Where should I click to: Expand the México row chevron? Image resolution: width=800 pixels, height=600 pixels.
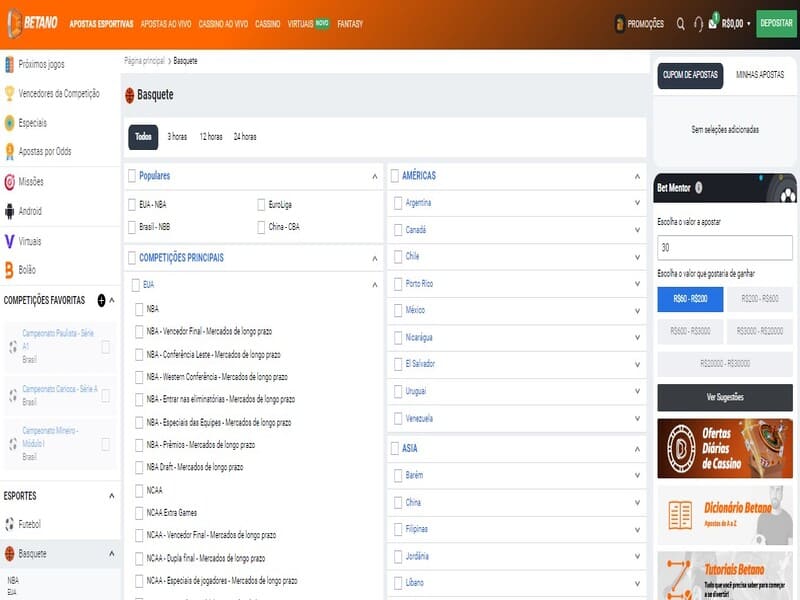coord(637,311)
